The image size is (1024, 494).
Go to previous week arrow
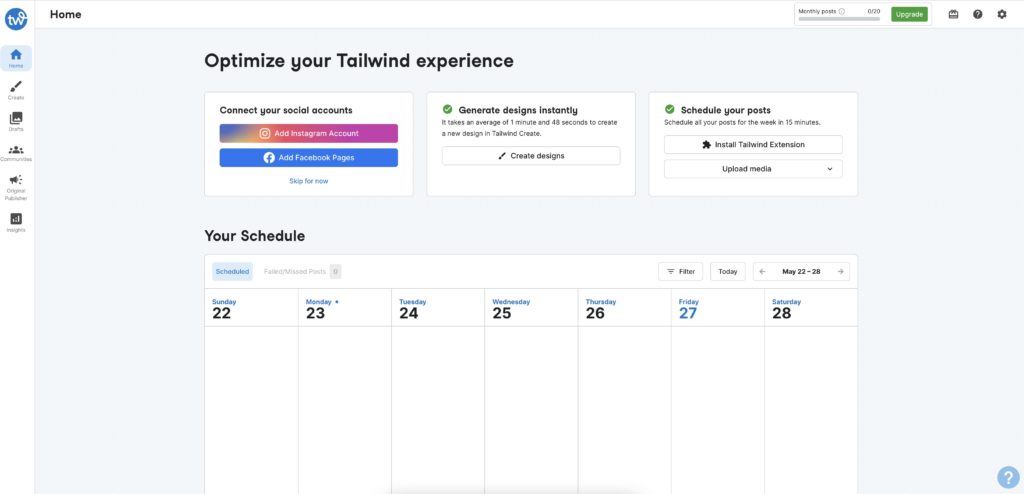tap(762, 271)
